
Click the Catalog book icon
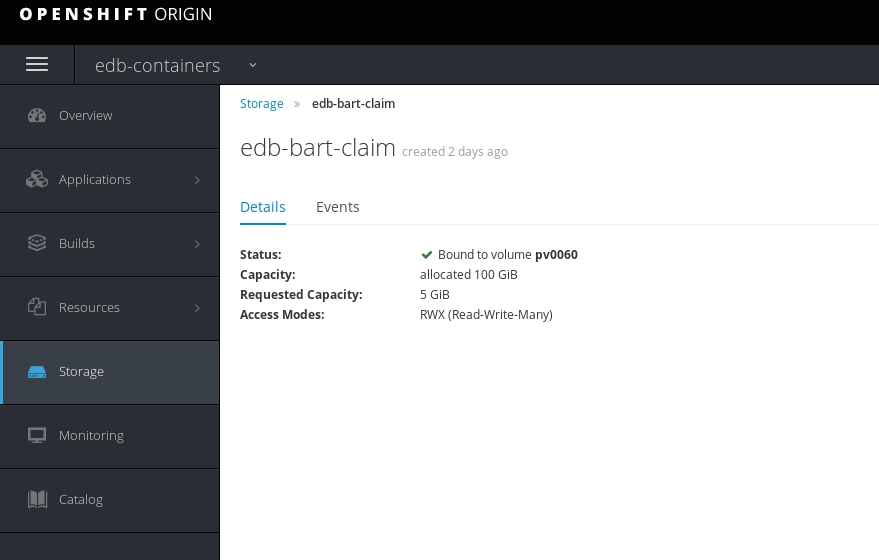38,499
